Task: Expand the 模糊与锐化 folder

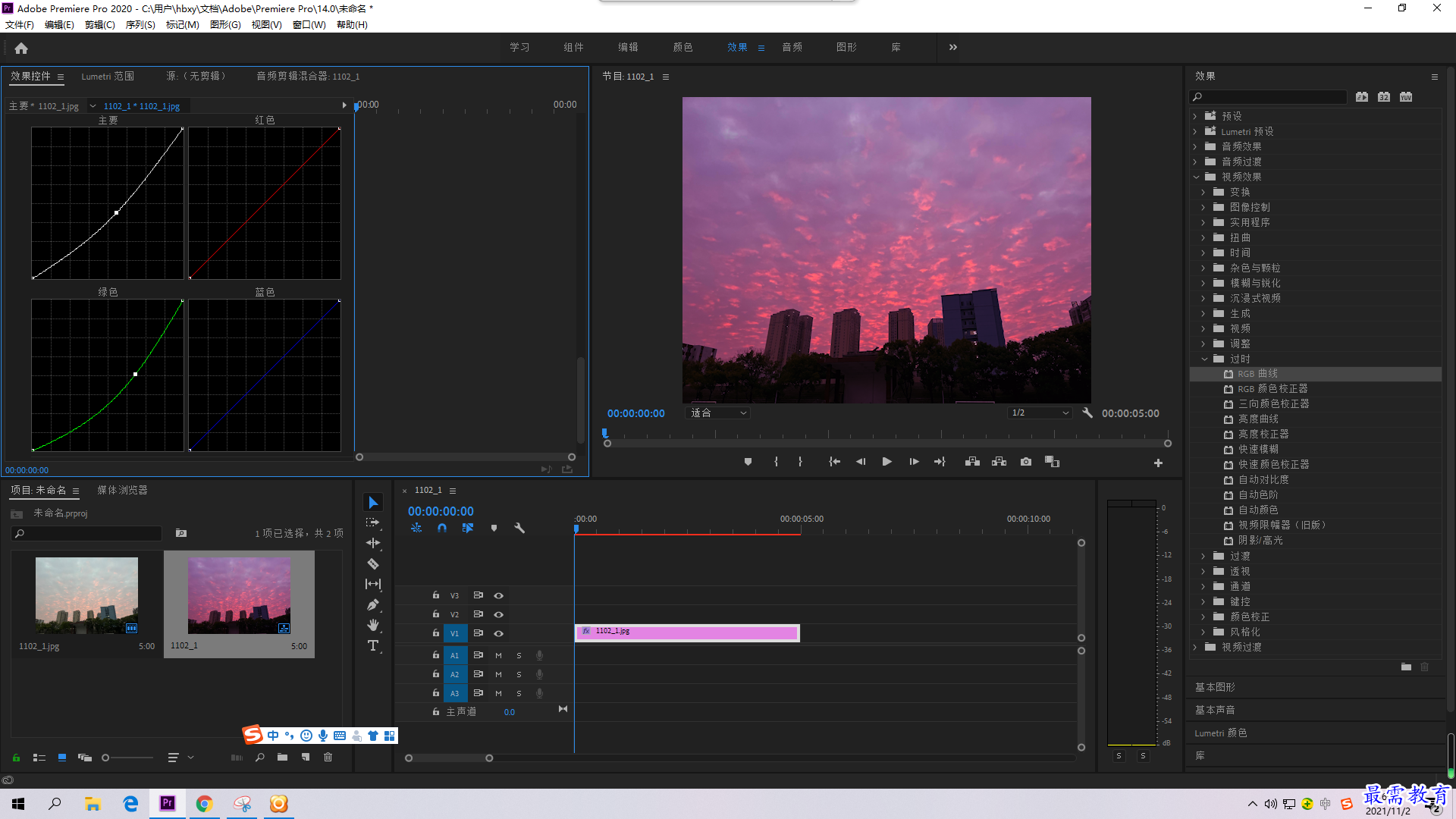Action: 1203,283
